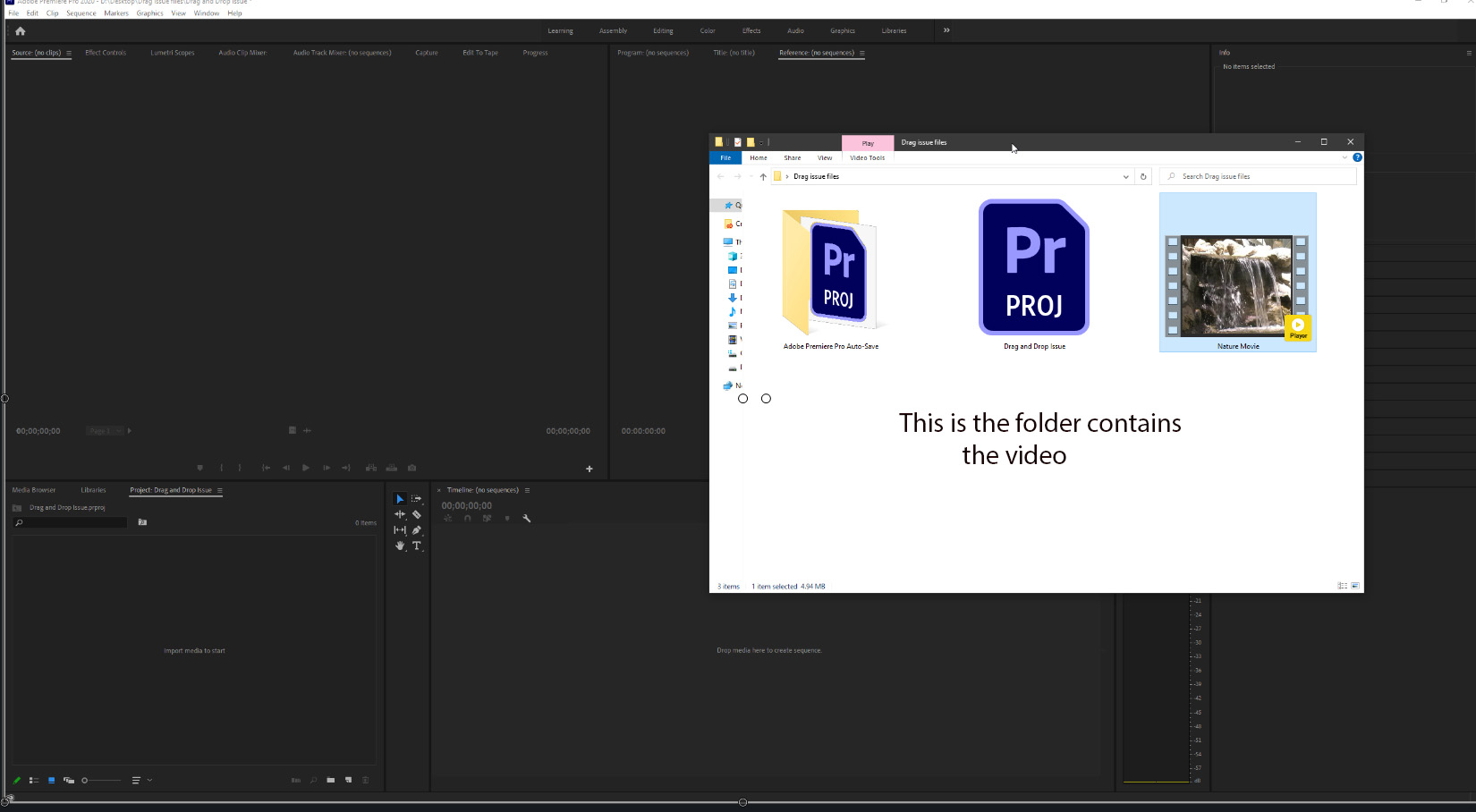This screenshot has height=812, width=1476.
Task: Open the Timeline panel menu
Action: point(527,490)
